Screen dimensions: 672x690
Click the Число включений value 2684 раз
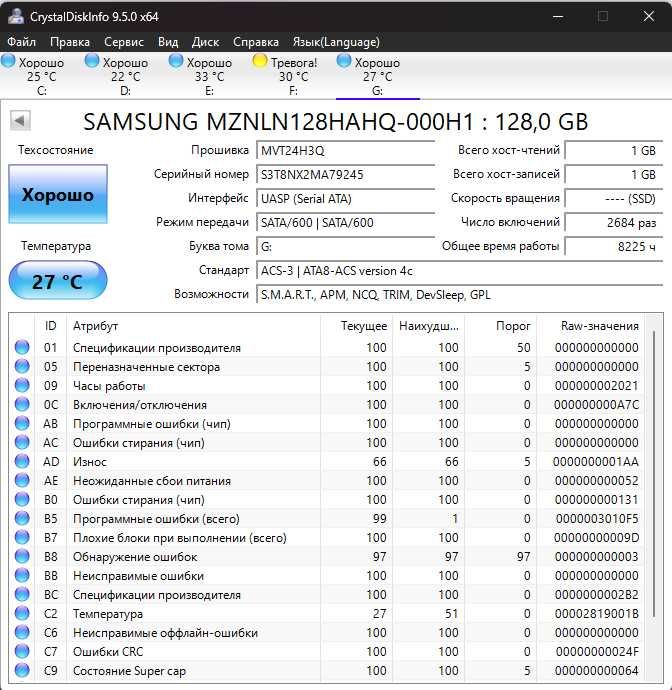point(614,223)
